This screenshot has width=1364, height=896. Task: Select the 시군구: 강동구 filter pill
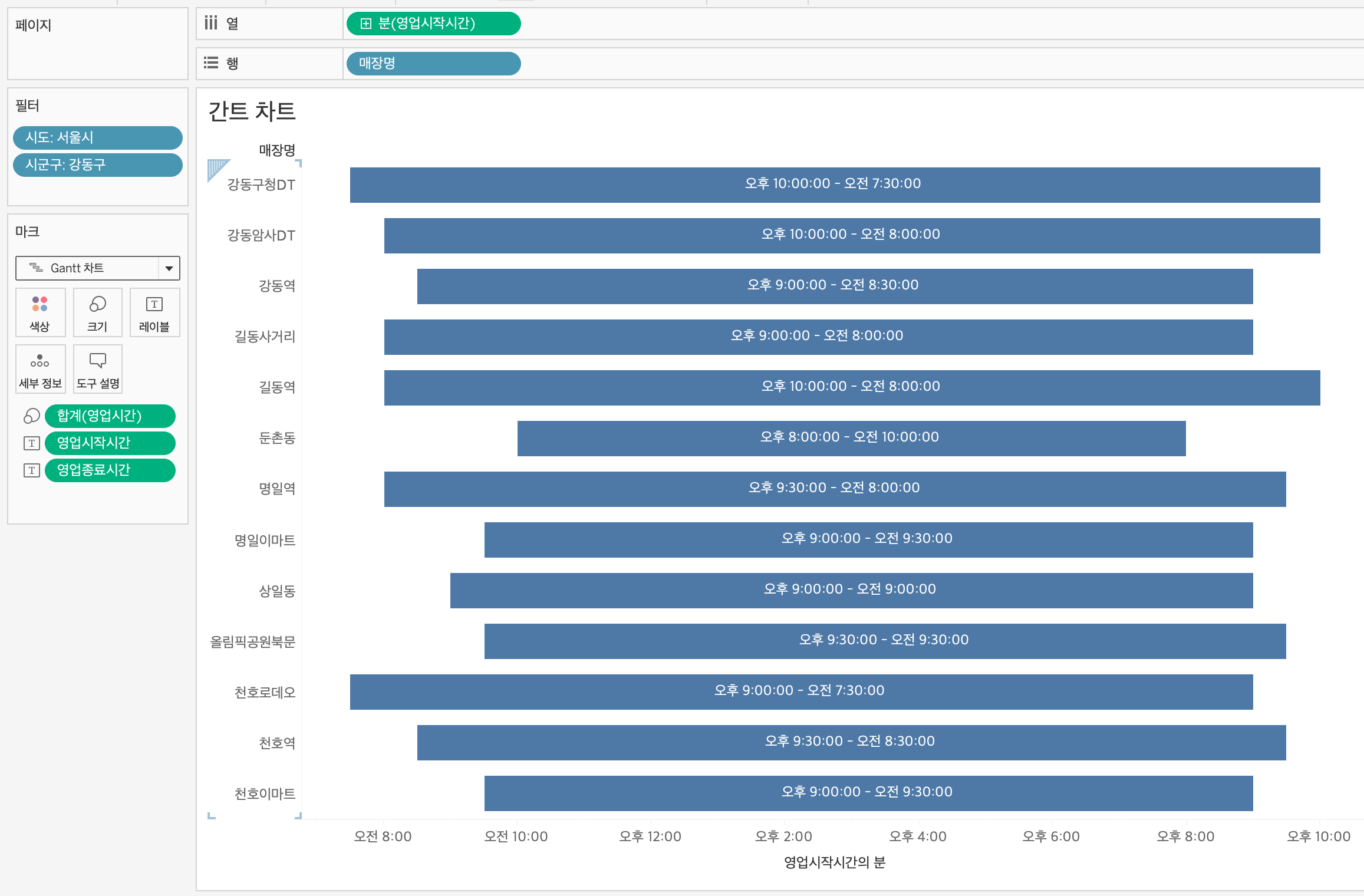pos(98,165)
